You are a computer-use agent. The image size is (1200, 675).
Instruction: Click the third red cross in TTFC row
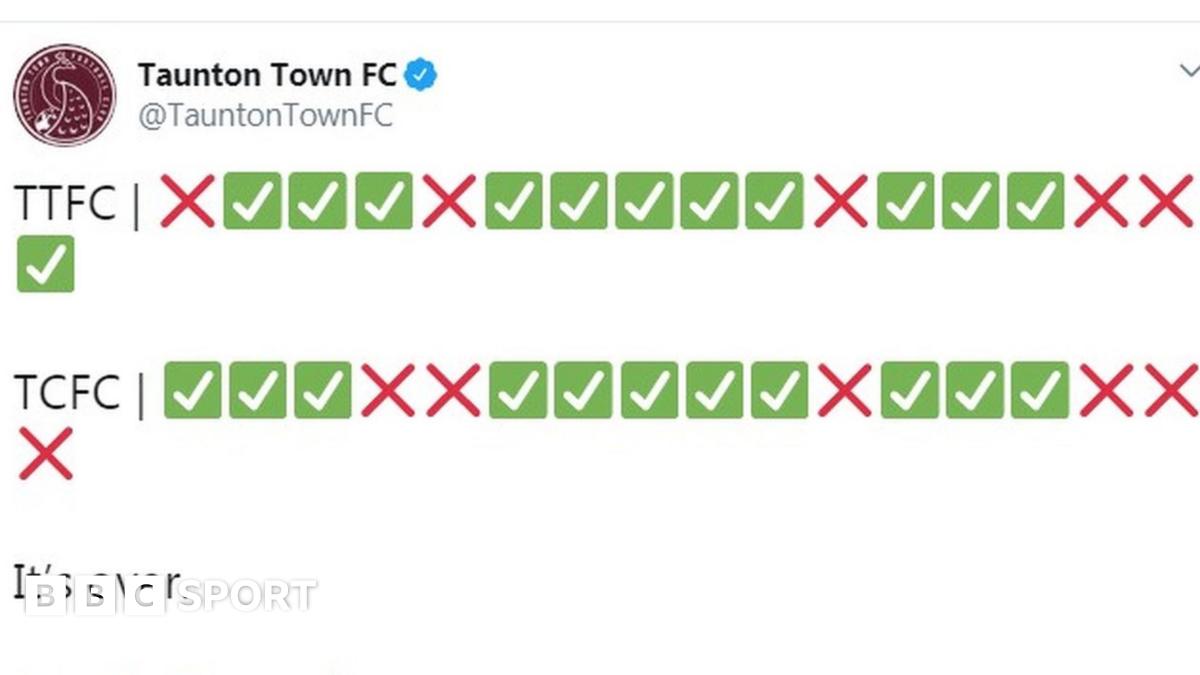[840, 201]
